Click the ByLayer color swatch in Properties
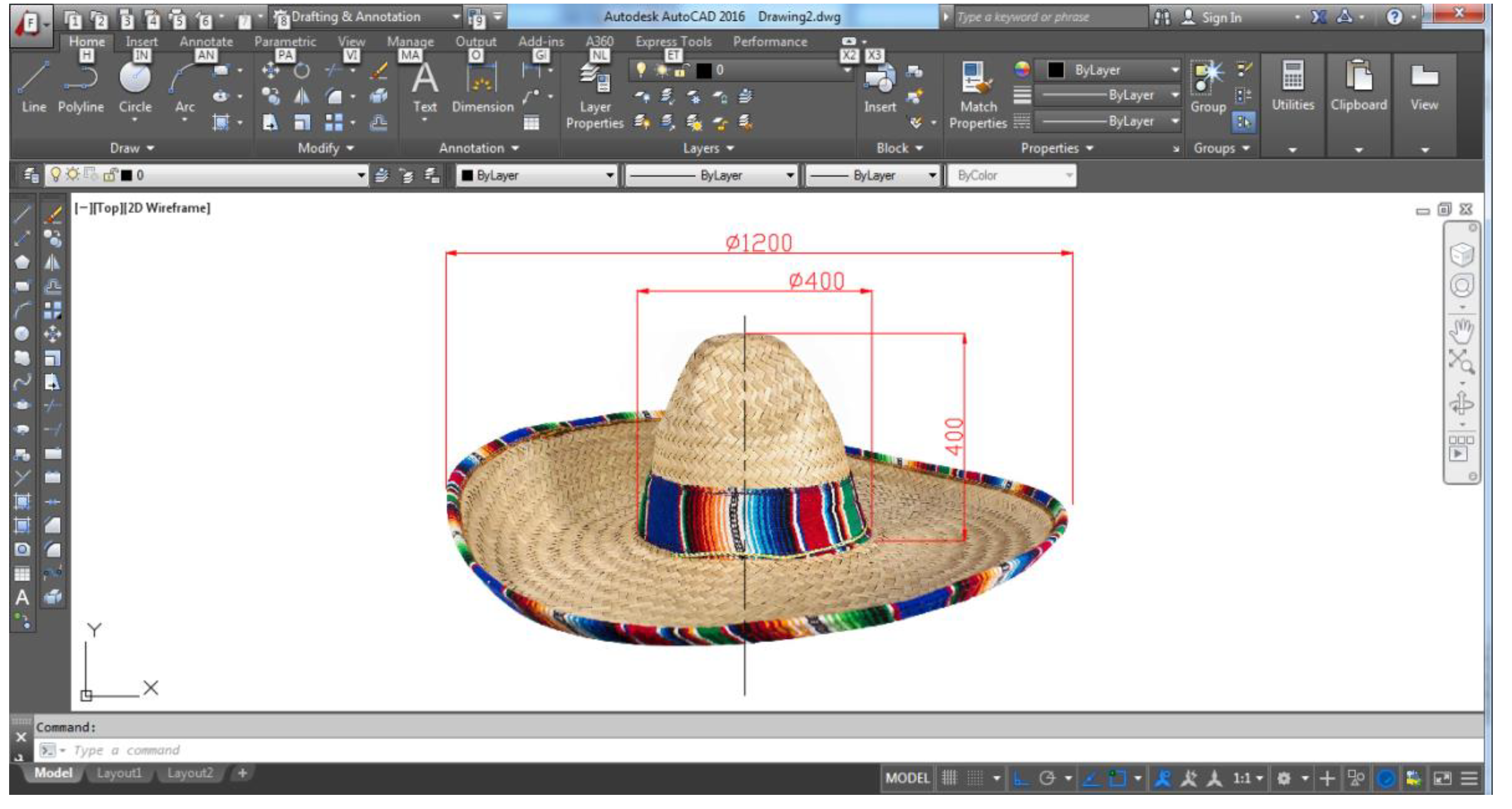Image resolution: width=1512 pixels, height=809 pixels. click(1055, 70)
